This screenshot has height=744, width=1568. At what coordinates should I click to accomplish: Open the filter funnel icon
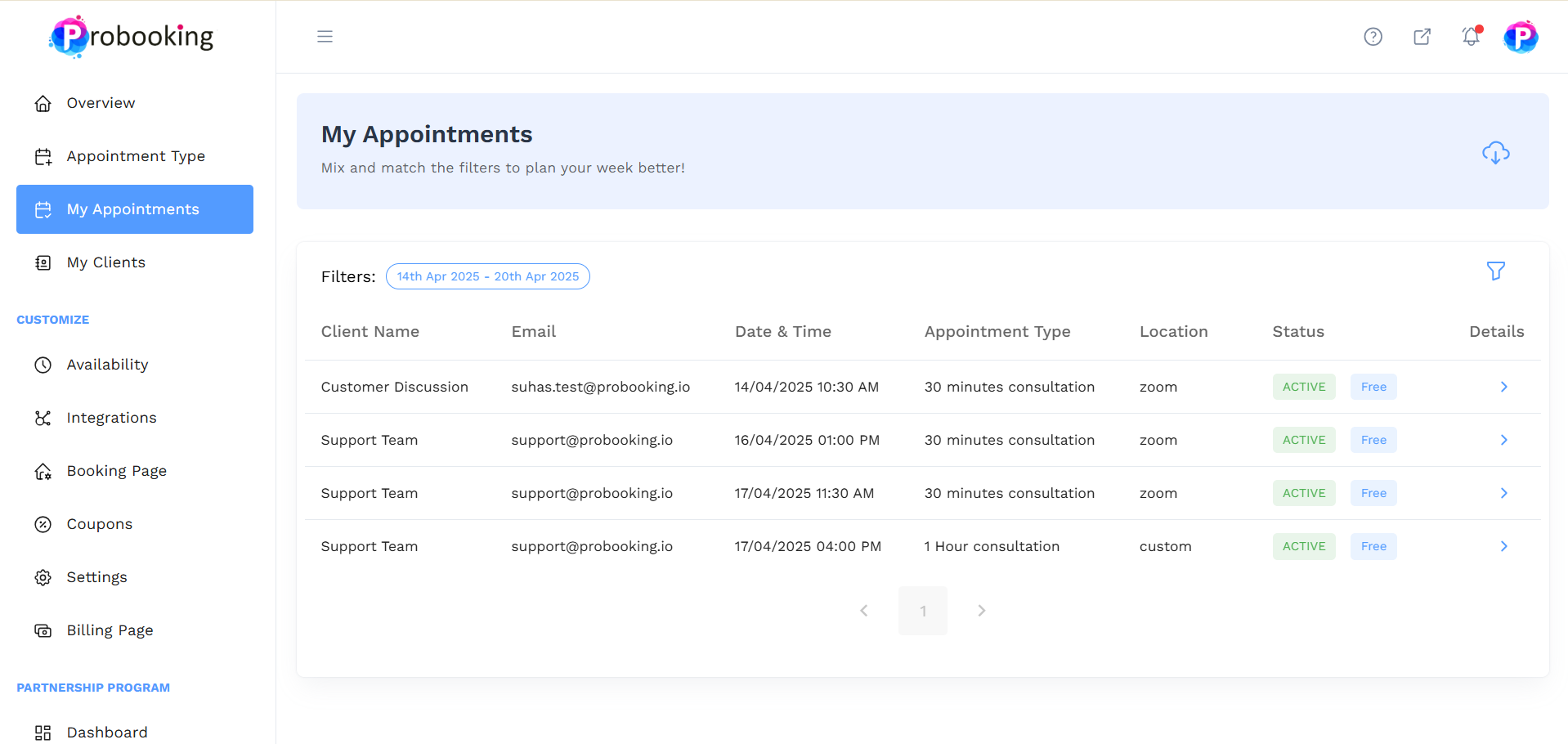click(1495, 271)
